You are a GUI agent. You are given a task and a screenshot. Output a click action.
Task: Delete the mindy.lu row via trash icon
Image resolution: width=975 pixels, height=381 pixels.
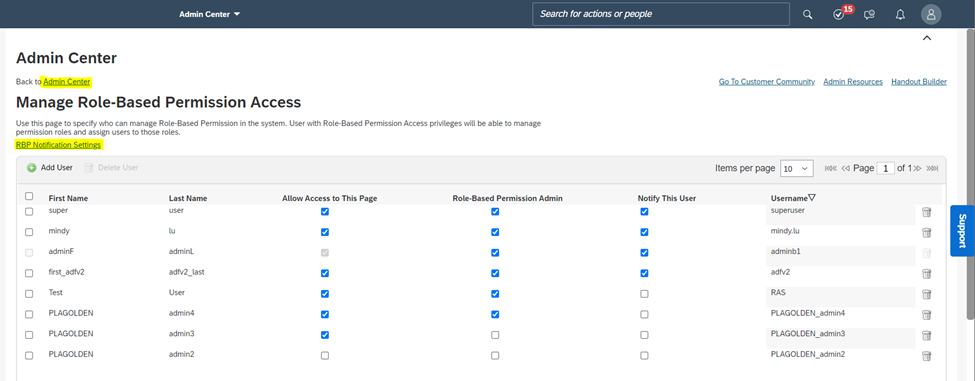point(926,232)
